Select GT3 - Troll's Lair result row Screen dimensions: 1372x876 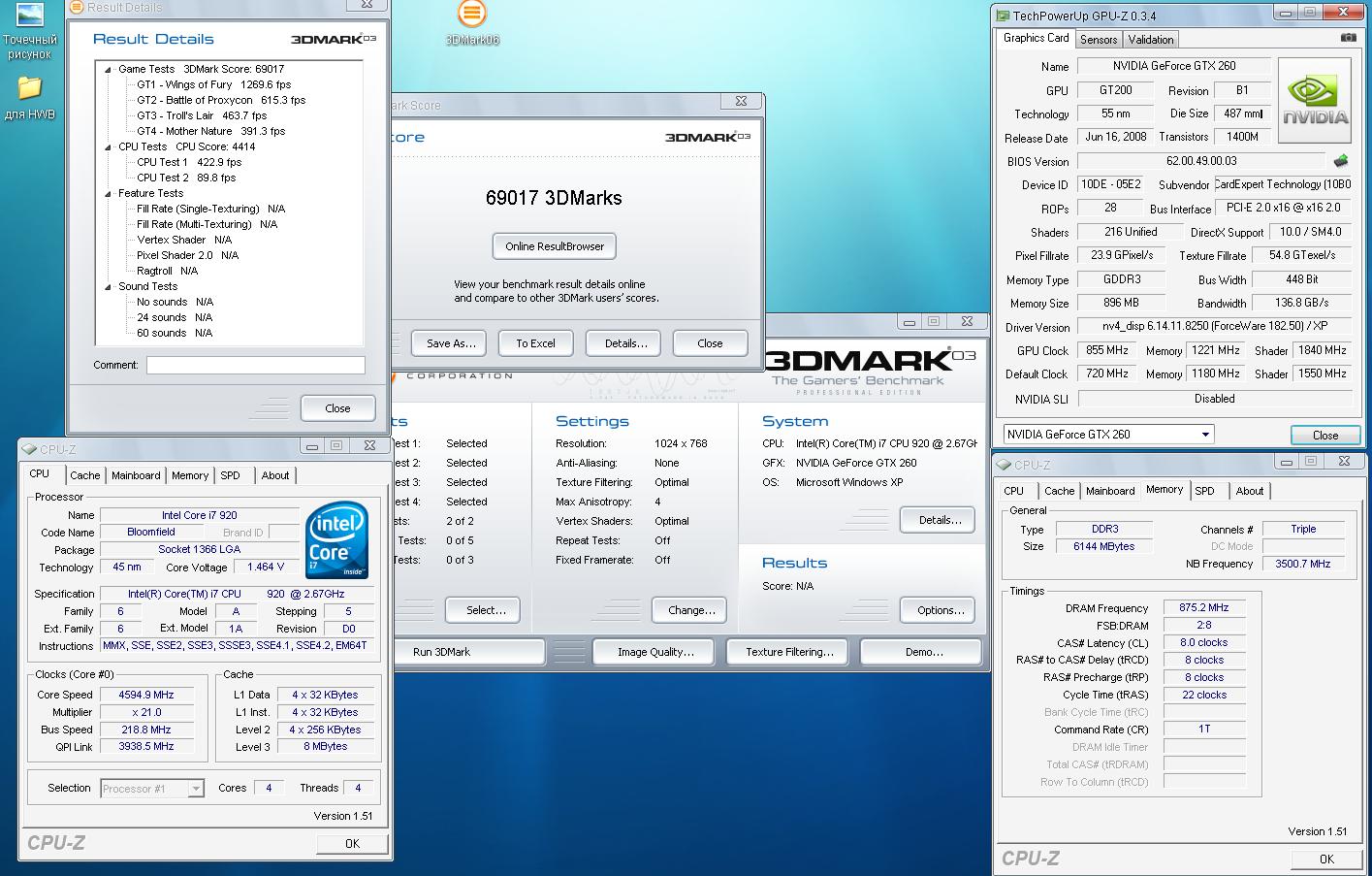pyautogui.click(x=202, y=115)
